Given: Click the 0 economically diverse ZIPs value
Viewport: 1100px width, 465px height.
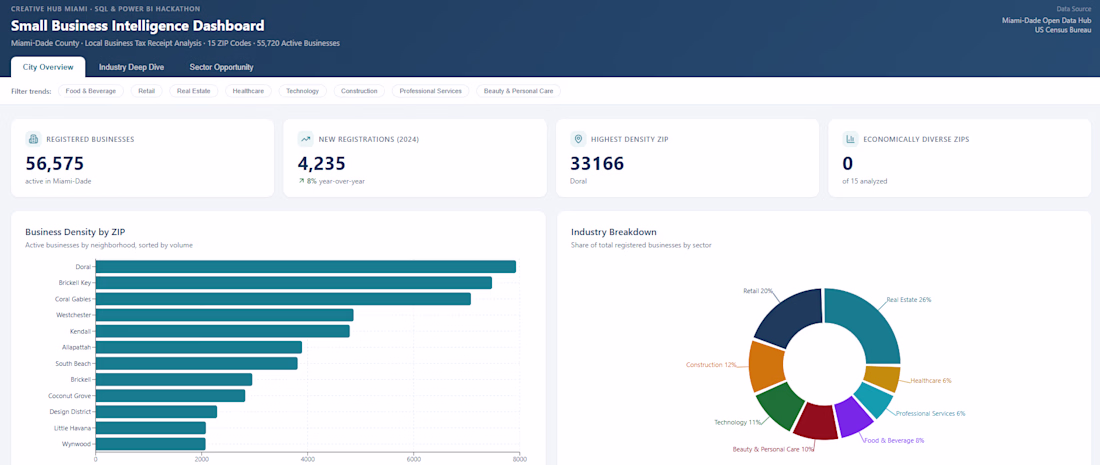Looking at the screenshot, I should pyautogui.click(x=847, y=163).
